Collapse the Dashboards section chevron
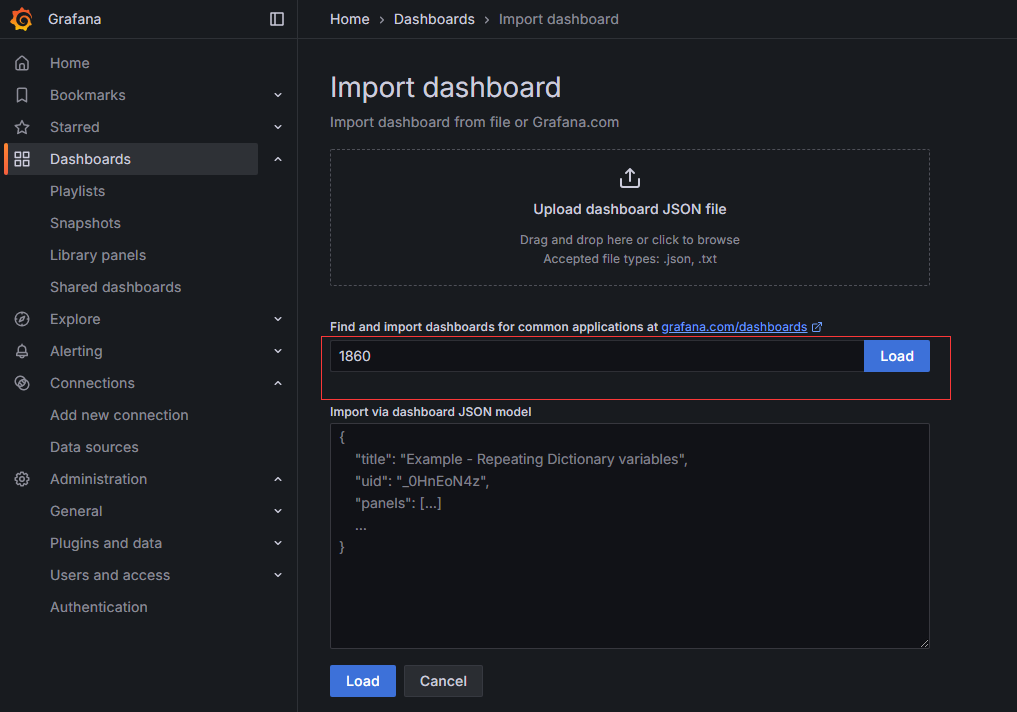1017x712 pixels. (278, 159)
